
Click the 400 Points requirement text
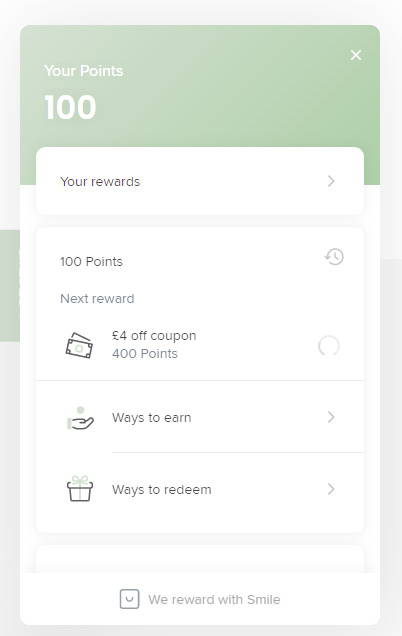point(145,354)
